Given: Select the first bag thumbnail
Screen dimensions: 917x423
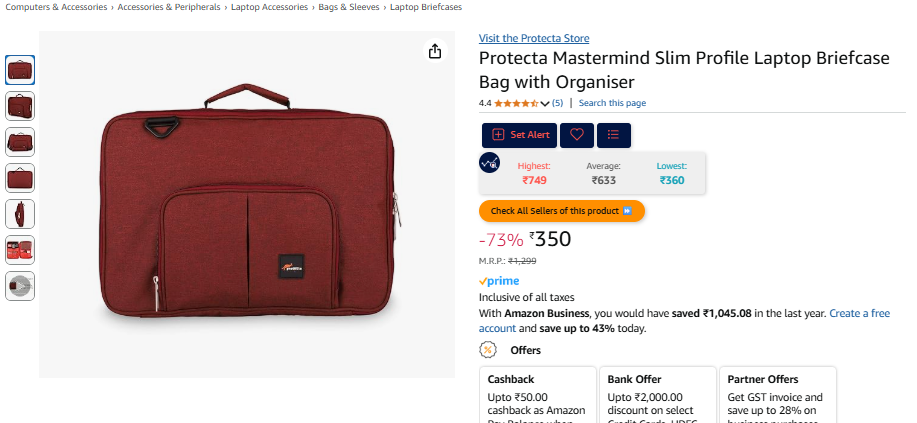Looking at the screenshot, I should (x=20, y=70).
